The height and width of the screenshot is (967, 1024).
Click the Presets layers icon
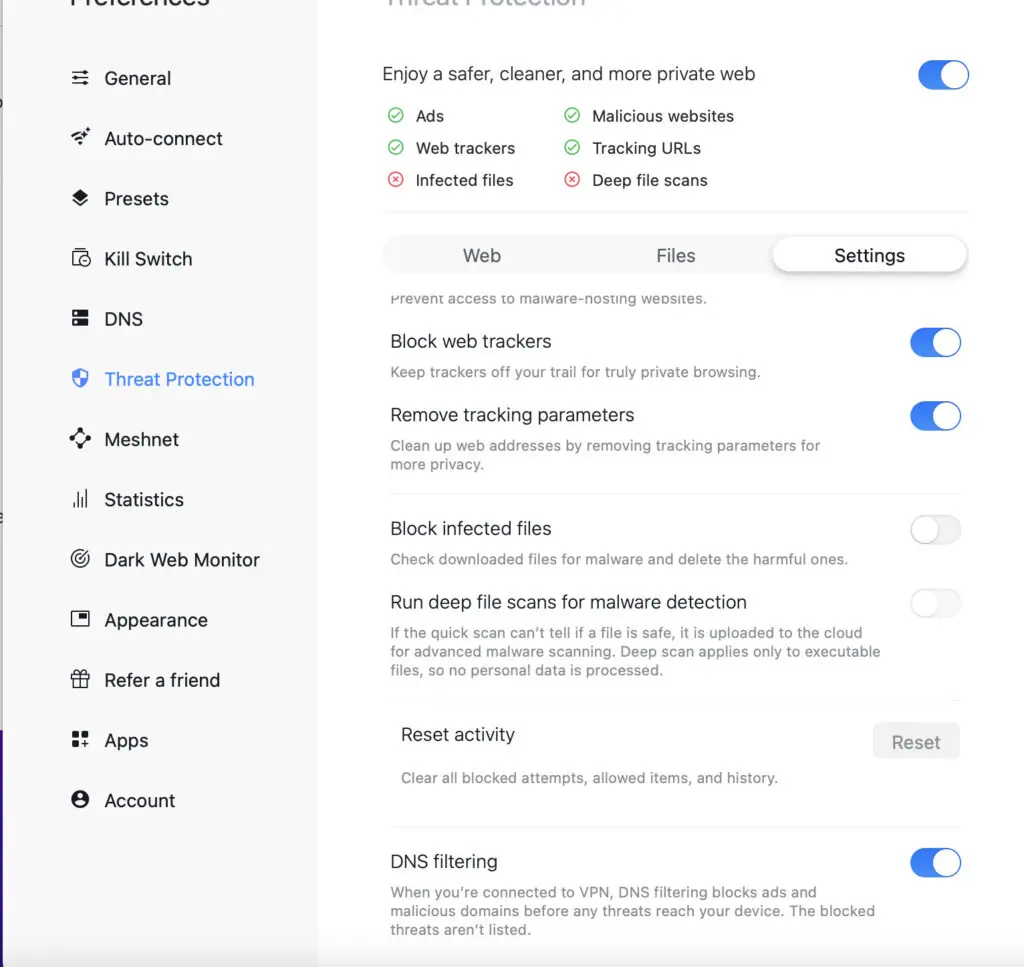point(80,198)
